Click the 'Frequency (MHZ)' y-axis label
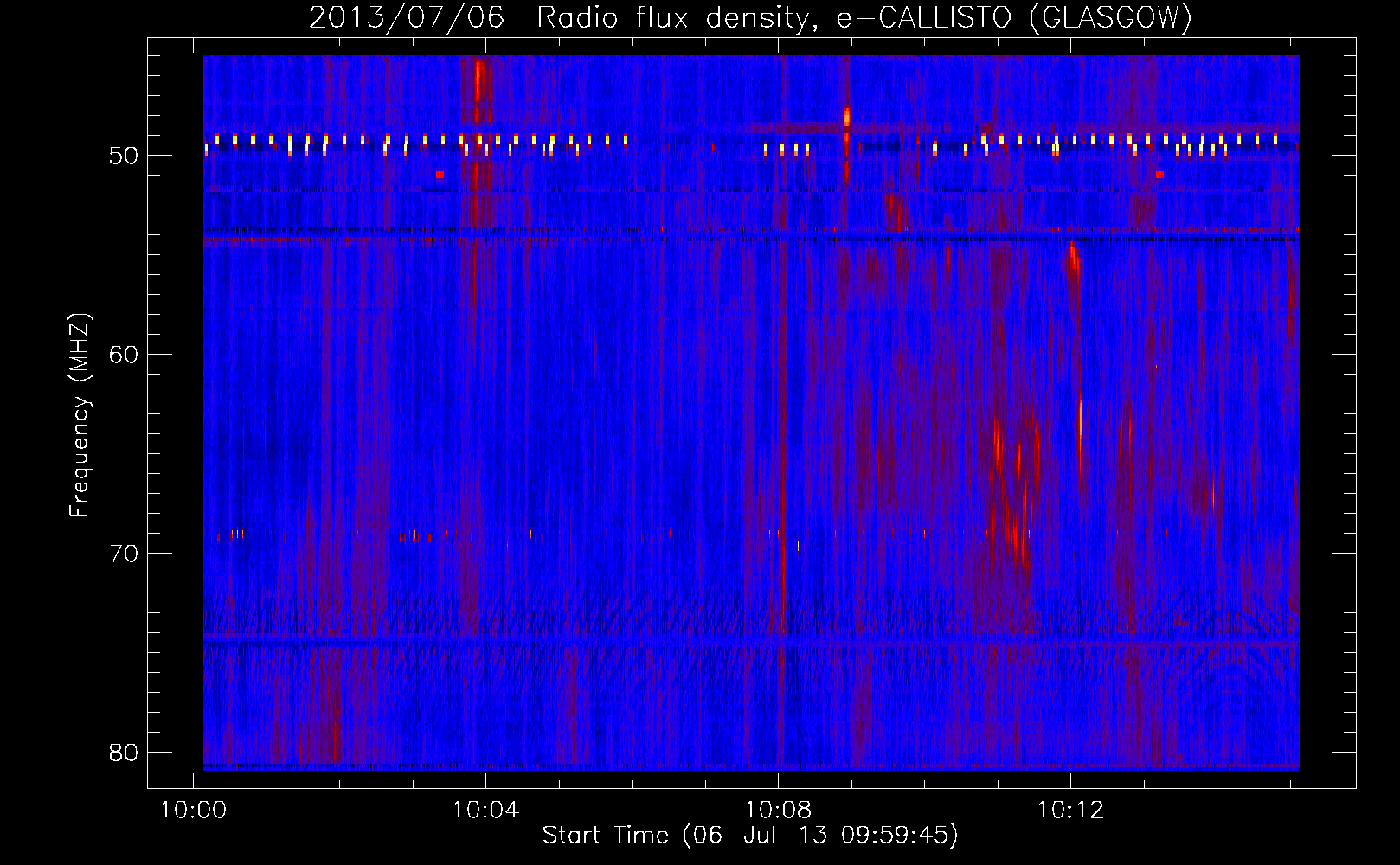The width and height of the screenshot is (1400, 865). tap(80, 416)
